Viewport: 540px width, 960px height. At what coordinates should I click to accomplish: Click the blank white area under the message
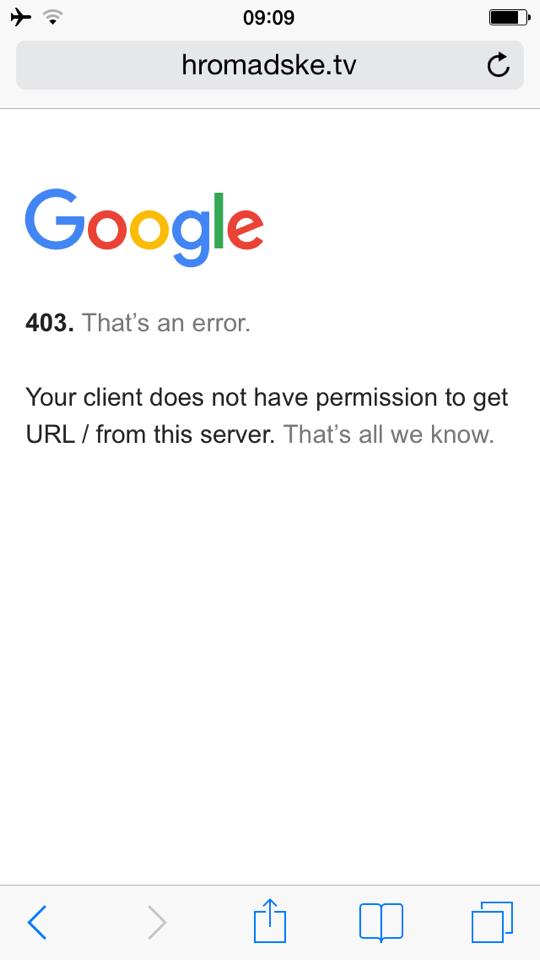[270, 661]
